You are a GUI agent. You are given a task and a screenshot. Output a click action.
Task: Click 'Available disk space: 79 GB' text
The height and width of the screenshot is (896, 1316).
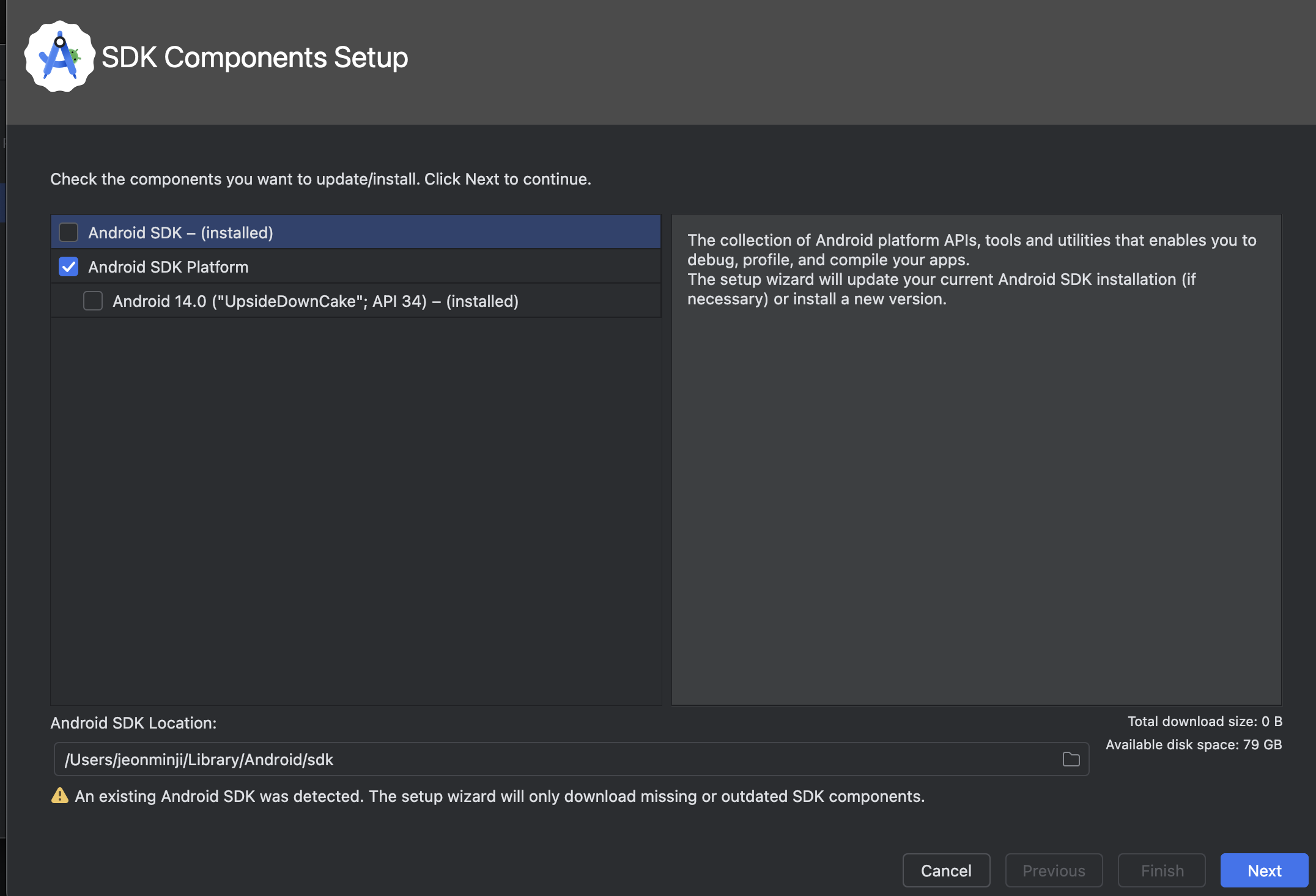(1194, 744)
